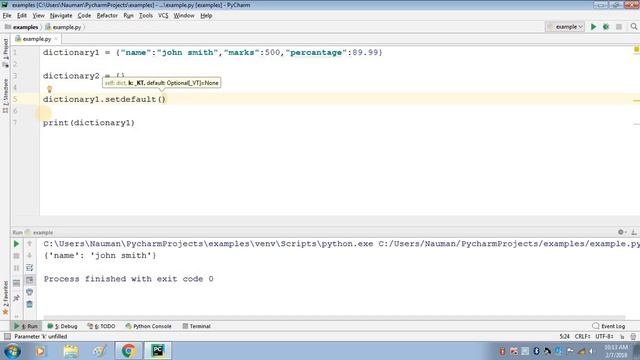Open the Tools menu
This screenshot has height=360, width=640.
pyautogui.click(x=146, y=16)
